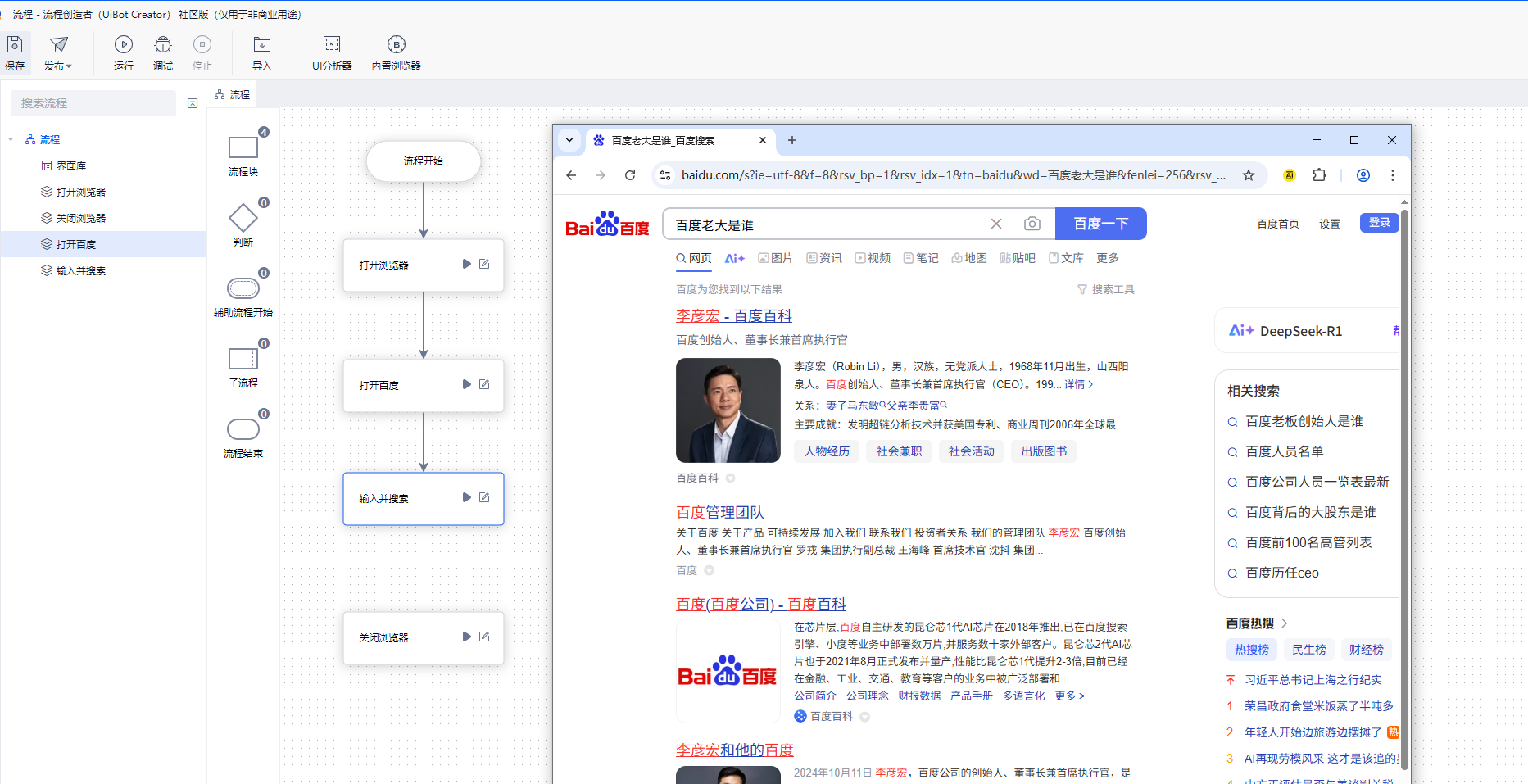Image resolution: width=1528 pixels, height=784 pixels.
Task: Open the built-in browser (内置浏览器)
Action: (x=396, y=52)
